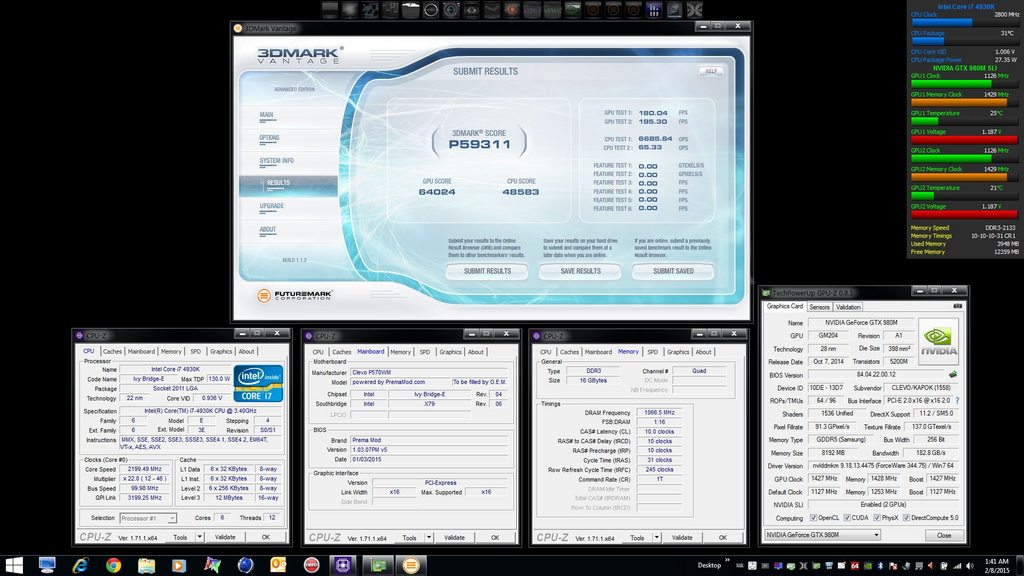Open the orange media player taskbar icon

point(179,565)
